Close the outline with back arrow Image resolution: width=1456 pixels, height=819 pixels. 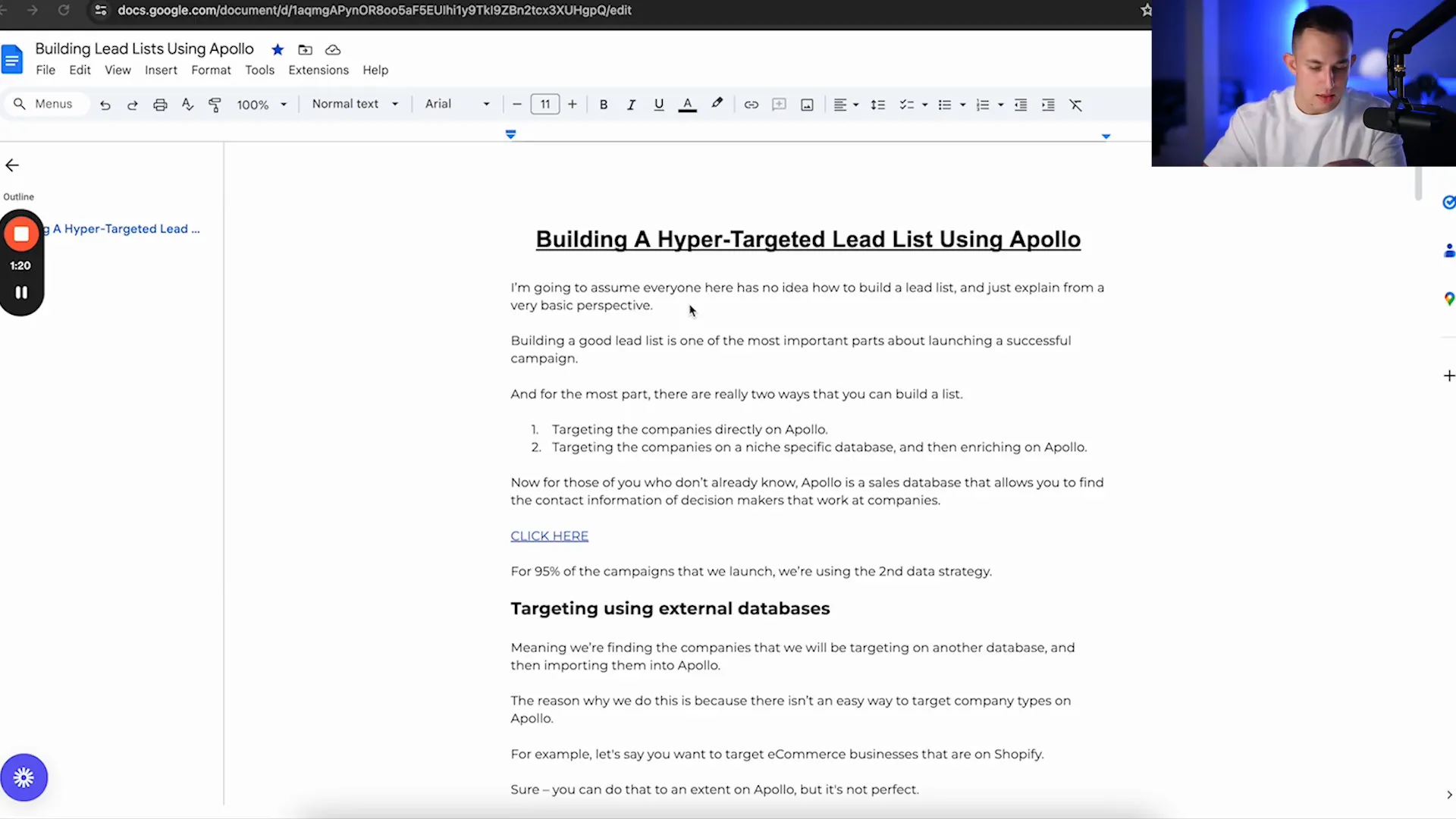tap(12, 165)
